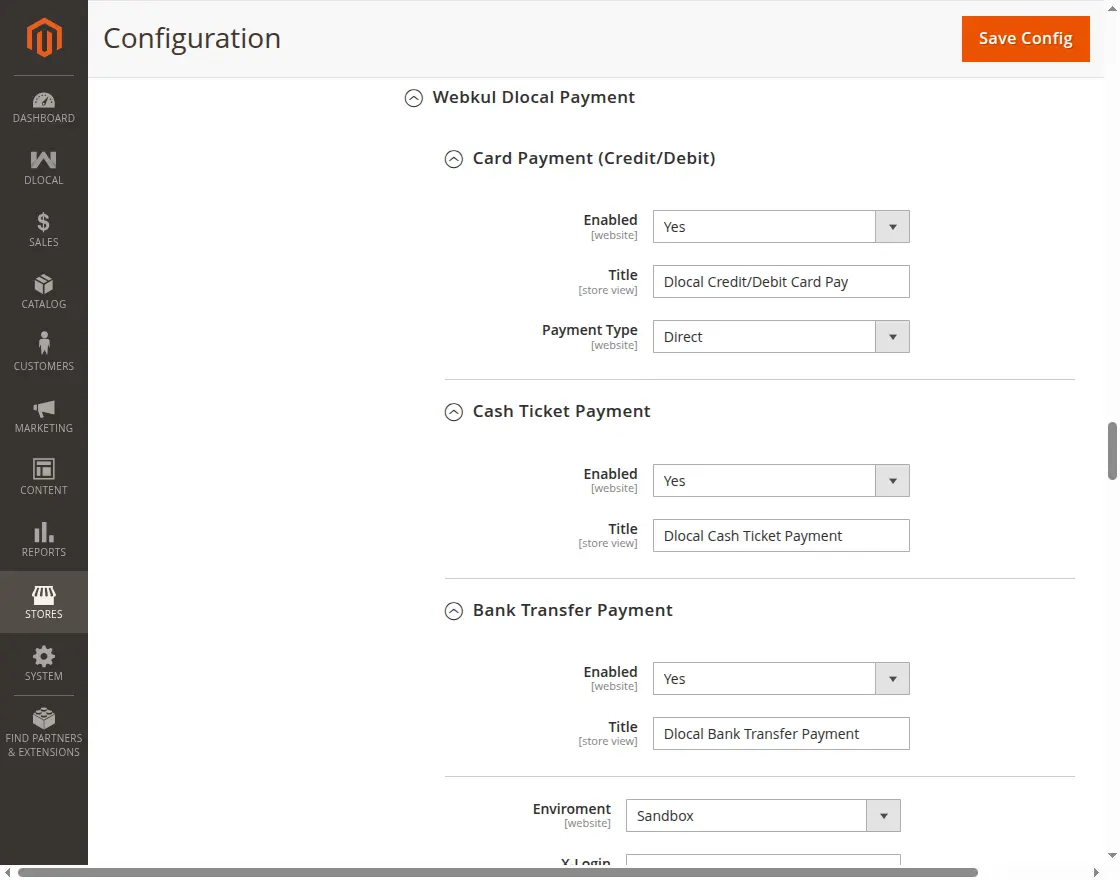The height and width of the screenshot is (880, 1120).
Task: Open the Dashboard sidebar icon
Action: click(44, 101)
